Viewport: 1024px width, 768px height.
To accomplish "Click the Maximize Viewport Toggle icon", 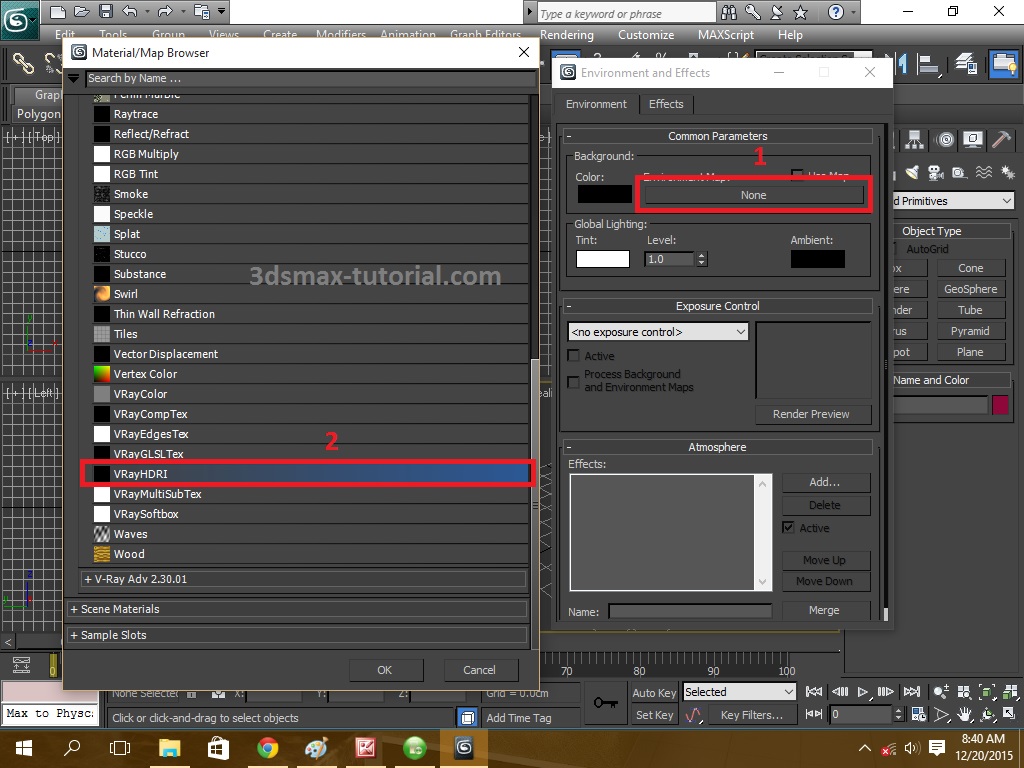I will (x=1010, y=714).
